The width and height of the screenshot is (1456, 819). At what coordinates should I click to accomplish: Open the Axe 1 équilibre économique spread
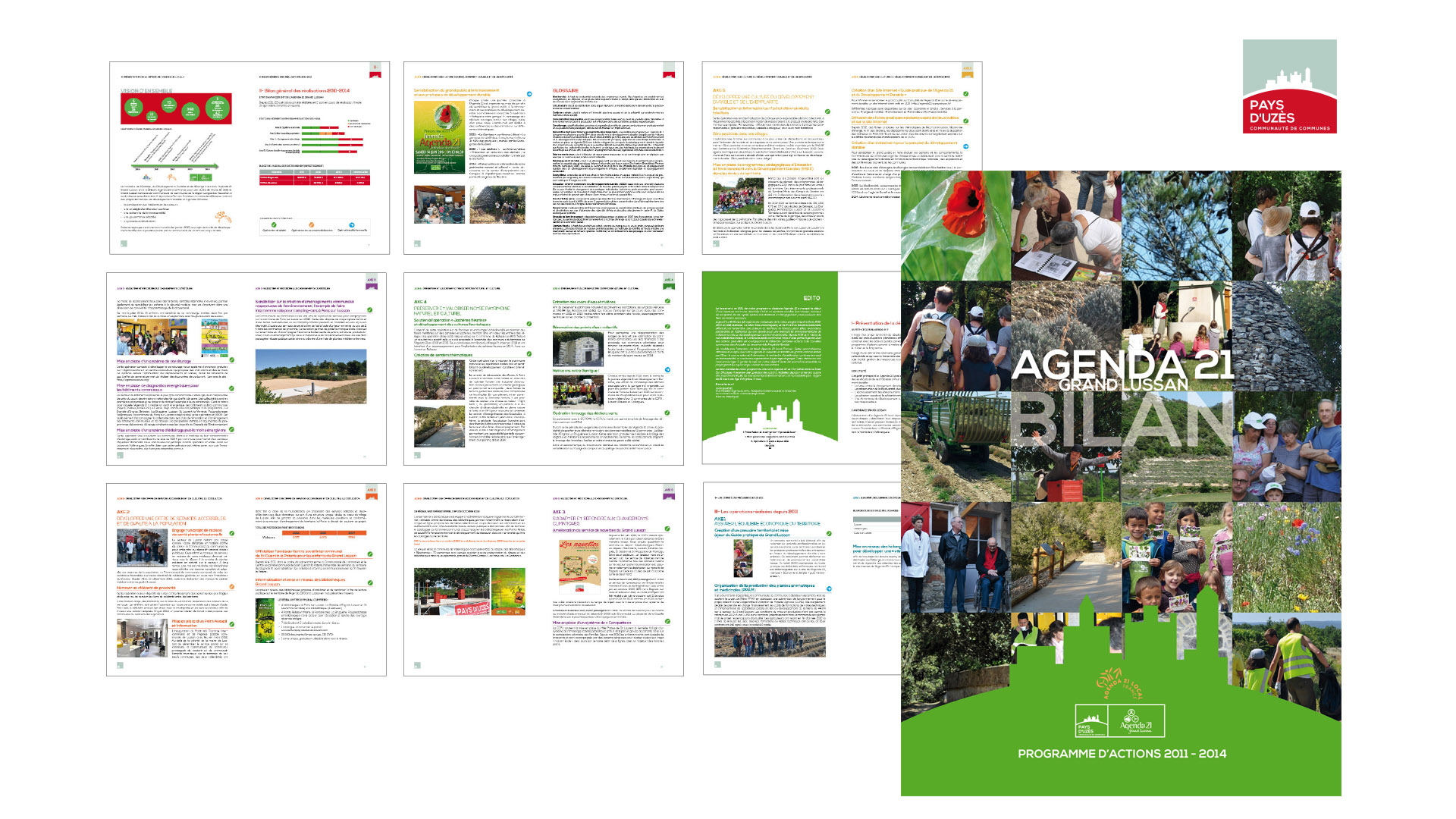pyautogui.click(x=802, y=579)
